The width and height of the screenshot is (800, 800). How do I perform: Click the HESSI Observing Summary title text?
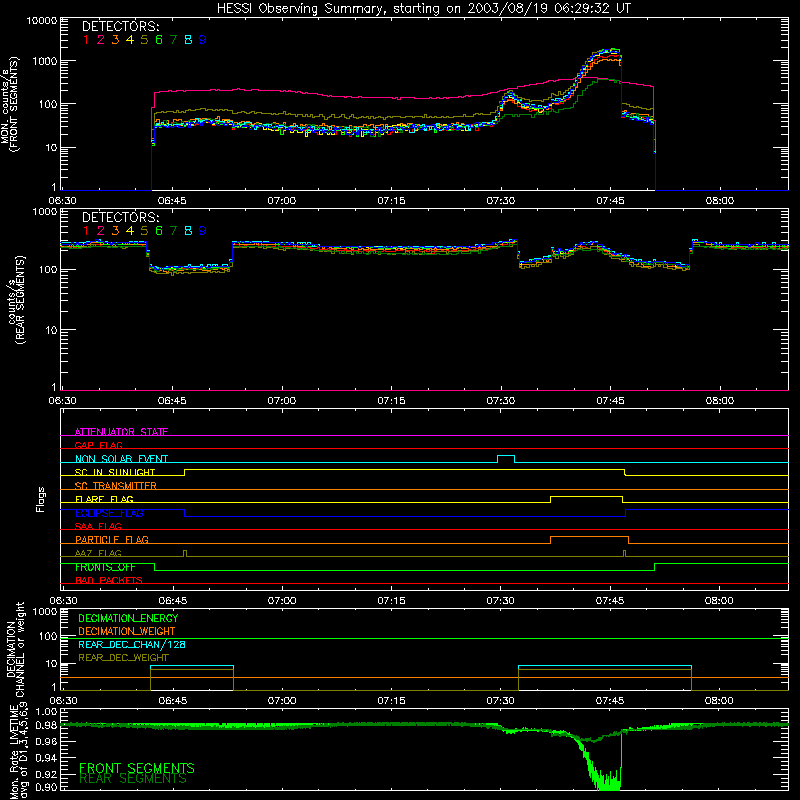coord(423,9)
